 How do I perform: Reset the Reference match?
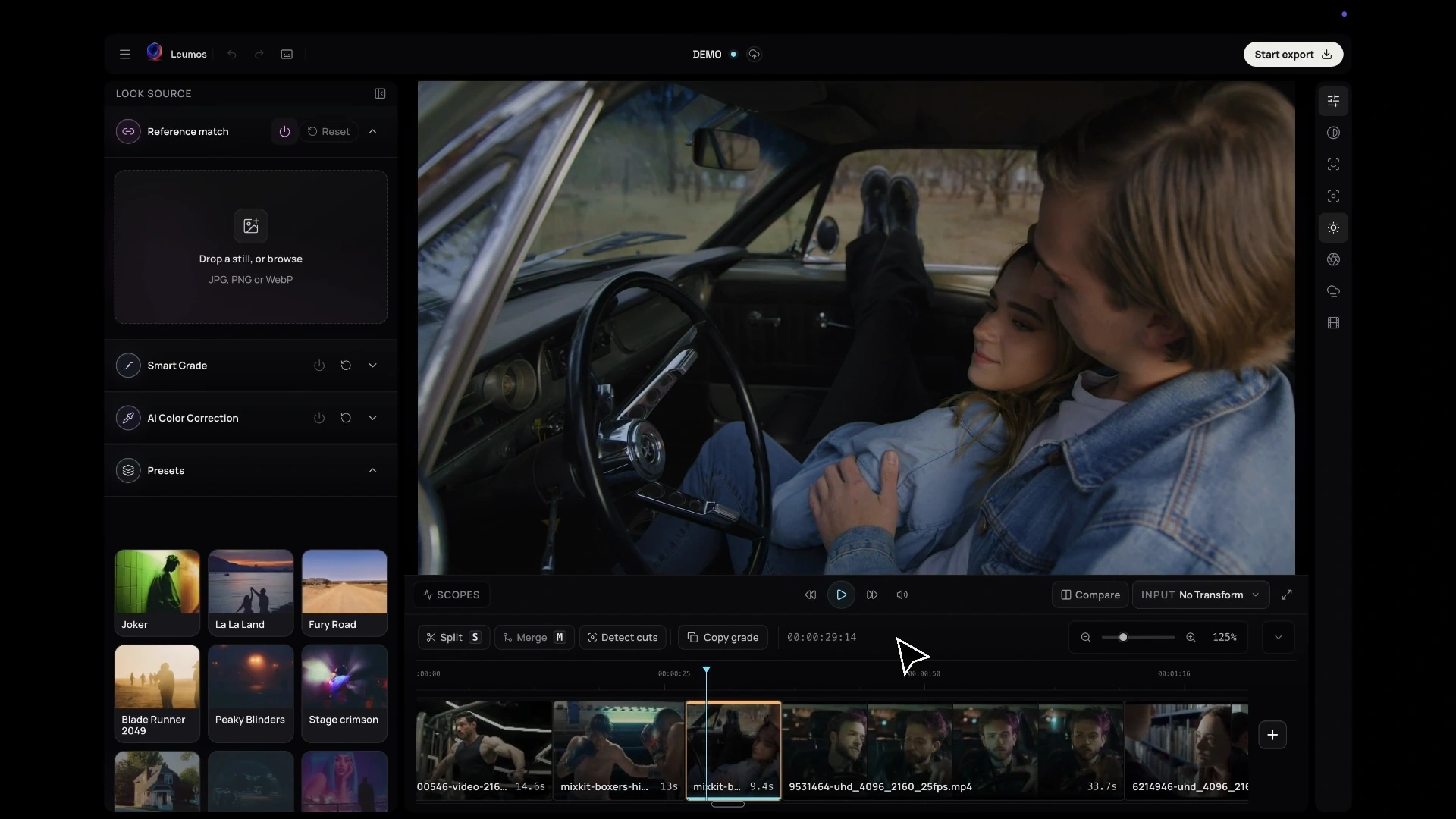[329, 132]
